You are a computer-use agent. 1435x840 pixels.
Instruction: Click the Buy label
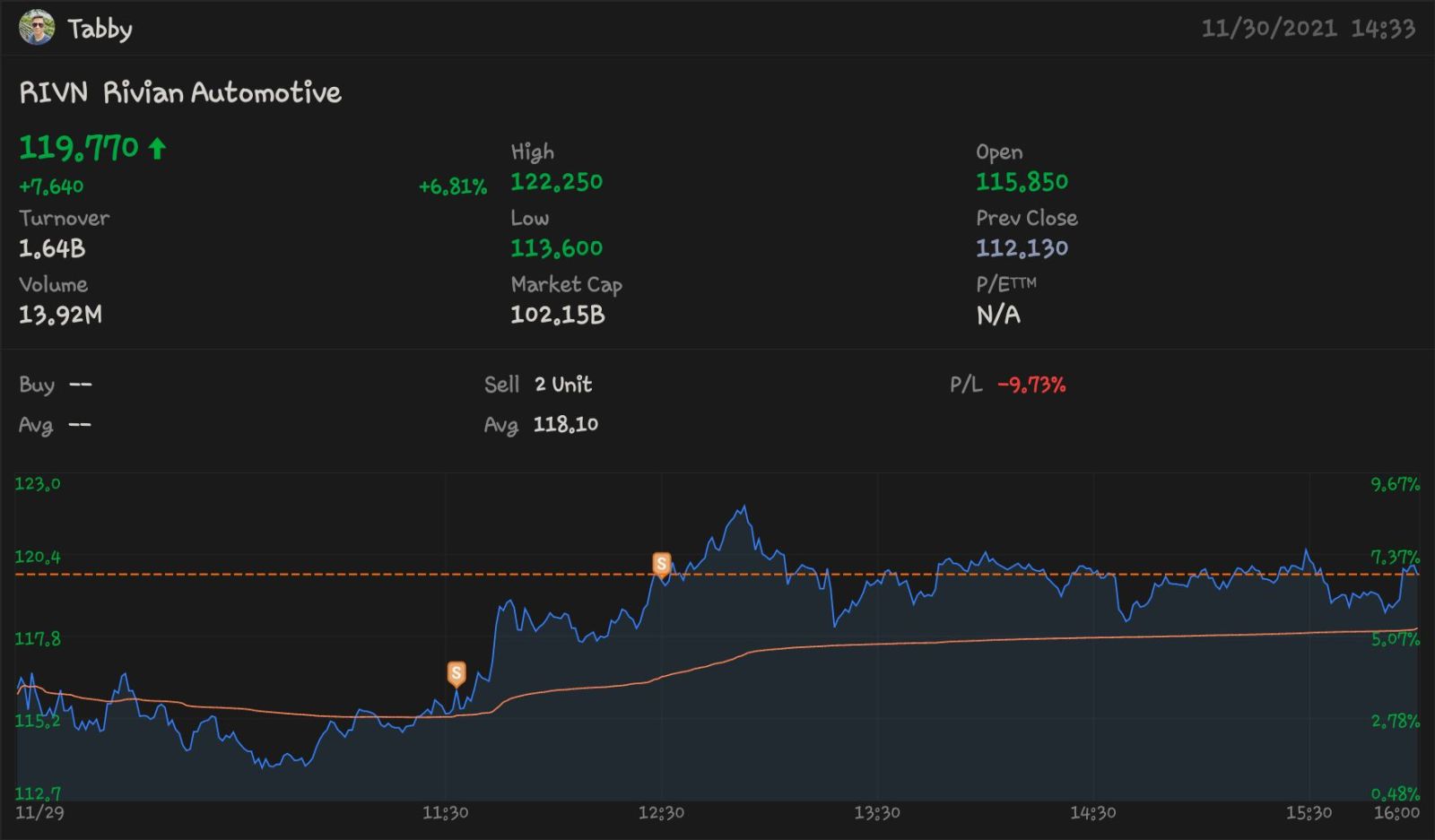(x=37, y=385)
